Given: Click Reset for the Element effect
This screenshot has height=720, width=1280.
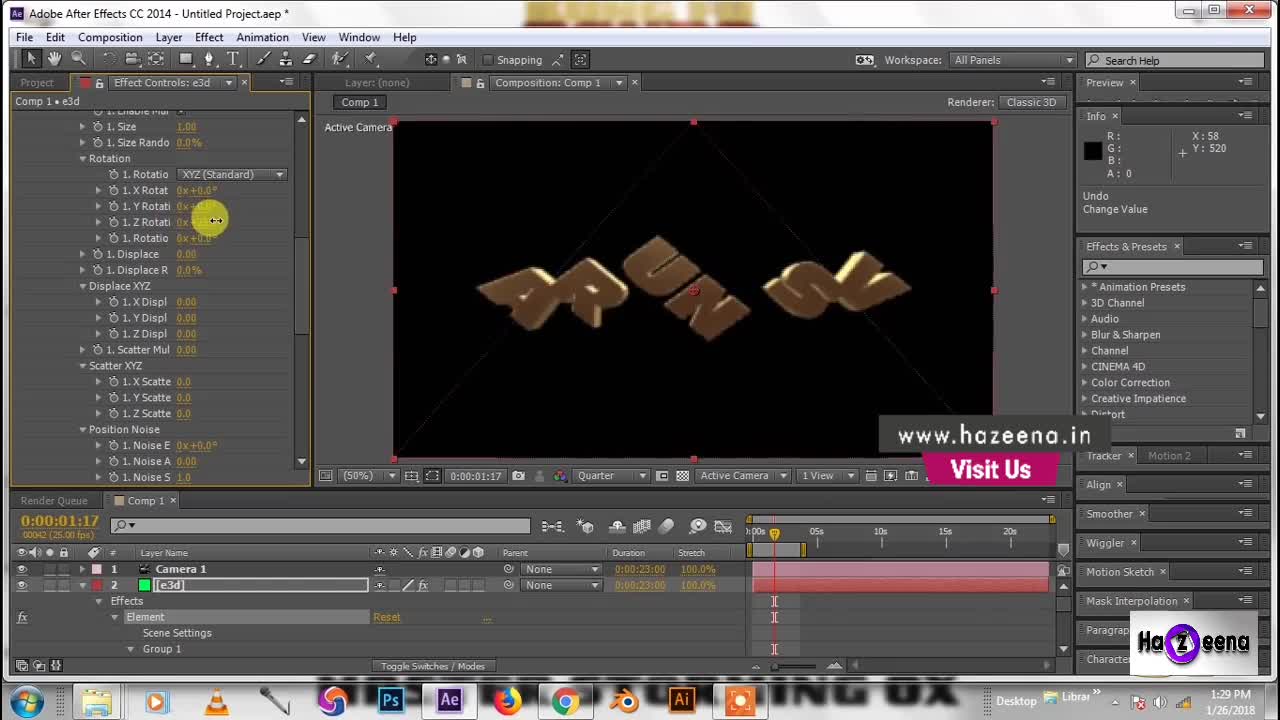Looking at the screenshot, I should [387, 617].
